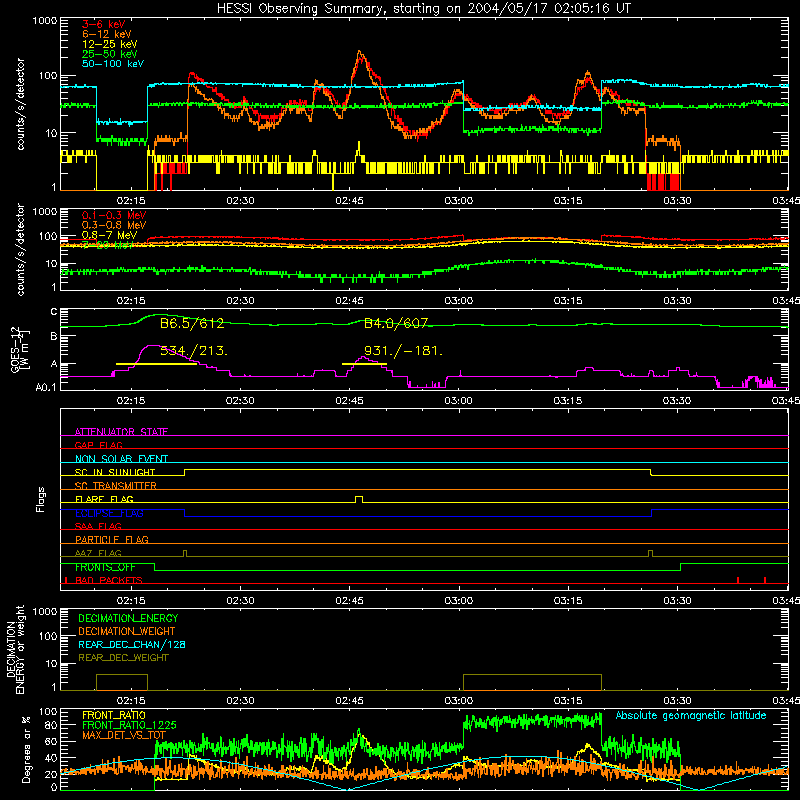Click the HESSI Observing Summary title text
The width and height of the screenshot is (800, 800).
424,9
